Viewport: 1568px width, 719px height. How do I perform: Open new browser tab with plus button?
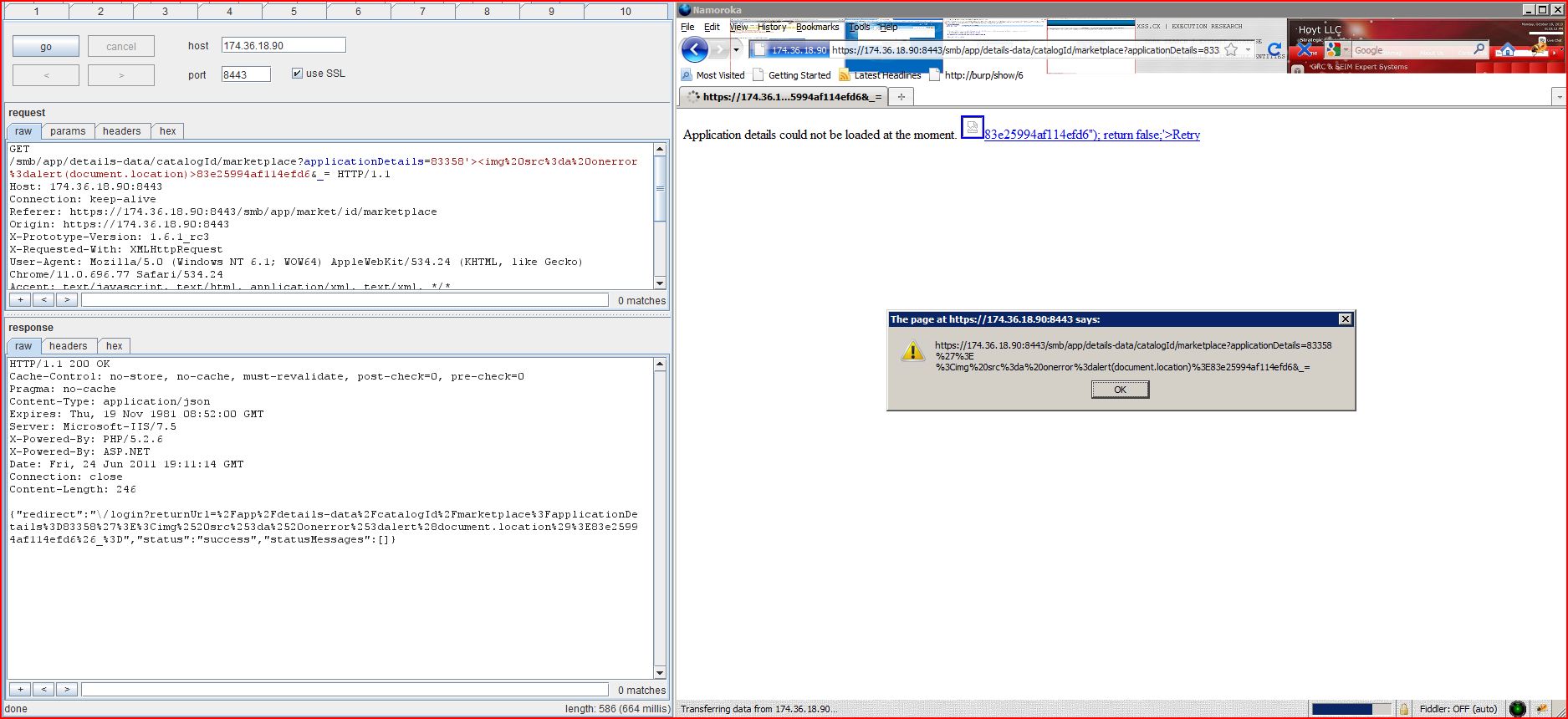(901, 97)
